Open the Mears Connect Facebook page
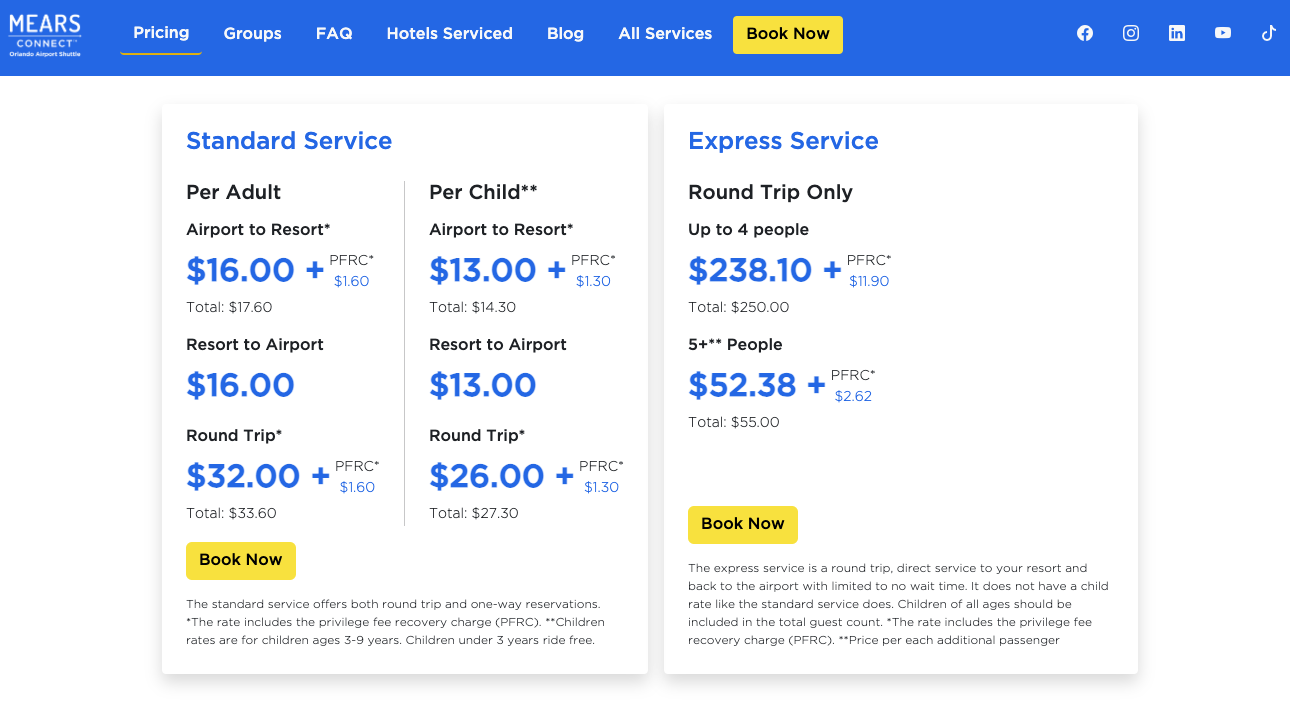 tap(1085, 33)
